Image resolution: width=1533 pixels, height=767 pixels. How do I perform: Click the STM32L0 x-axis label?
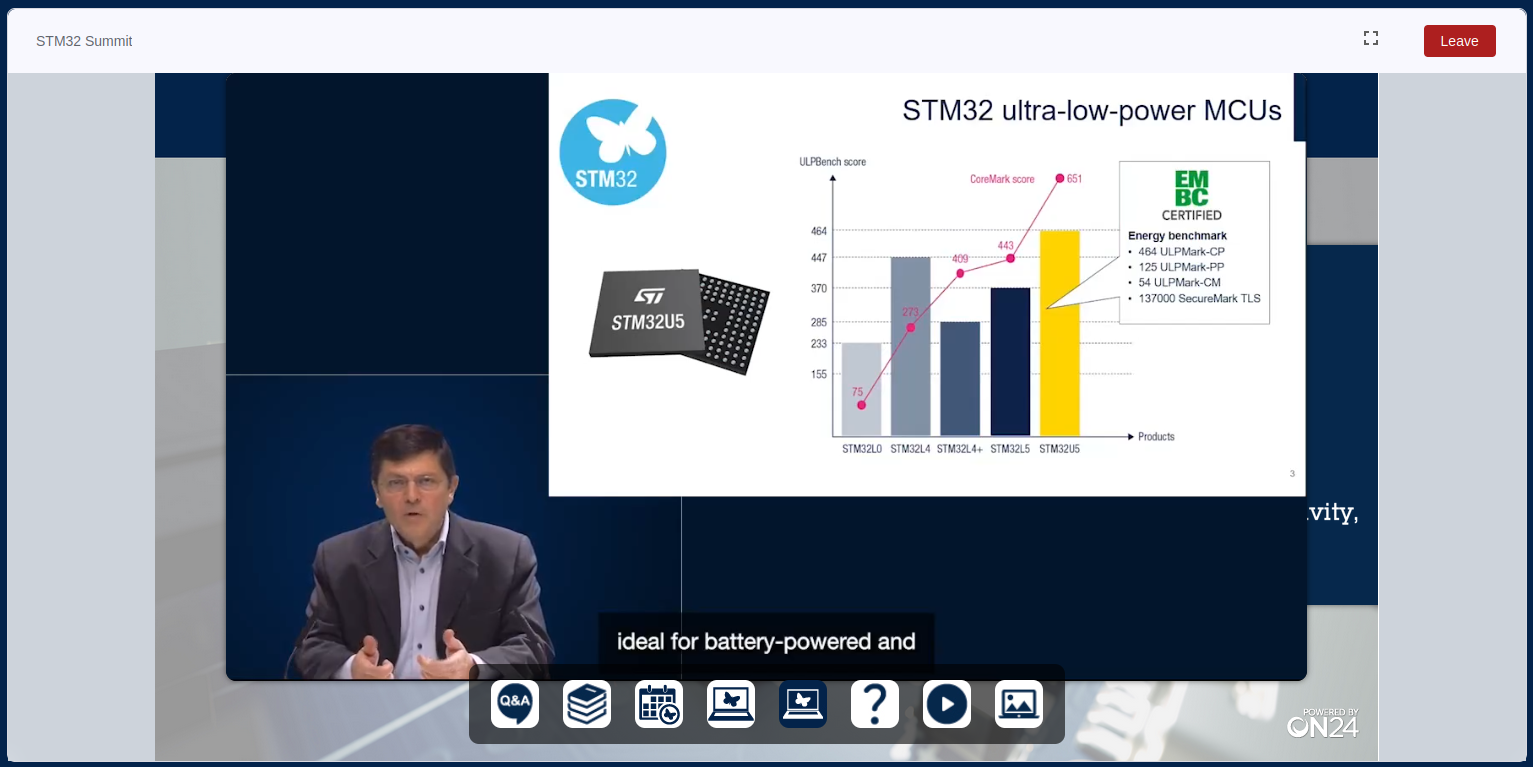(x=862, y=449)
